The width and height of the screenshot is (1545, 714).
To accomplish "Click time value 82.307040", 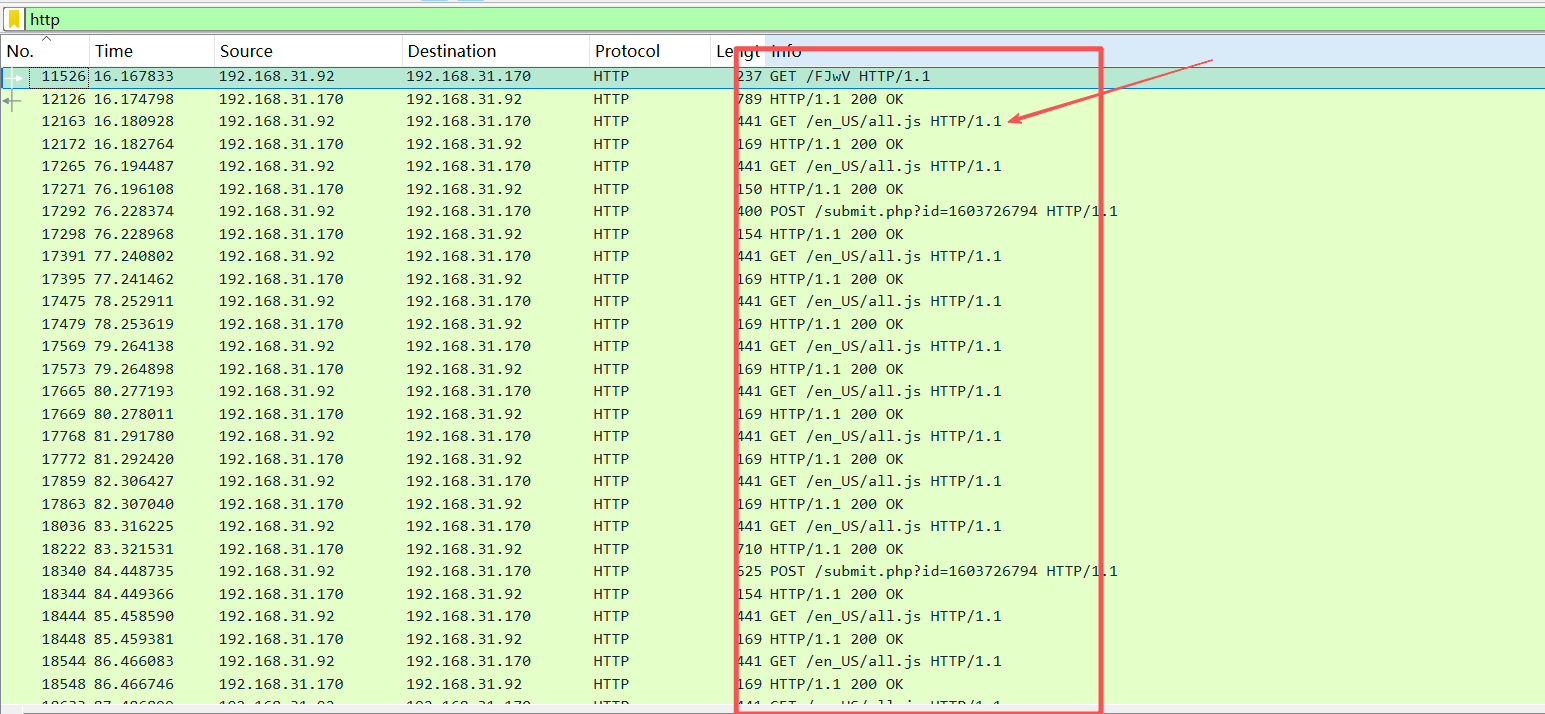I will tap(134, 504).
